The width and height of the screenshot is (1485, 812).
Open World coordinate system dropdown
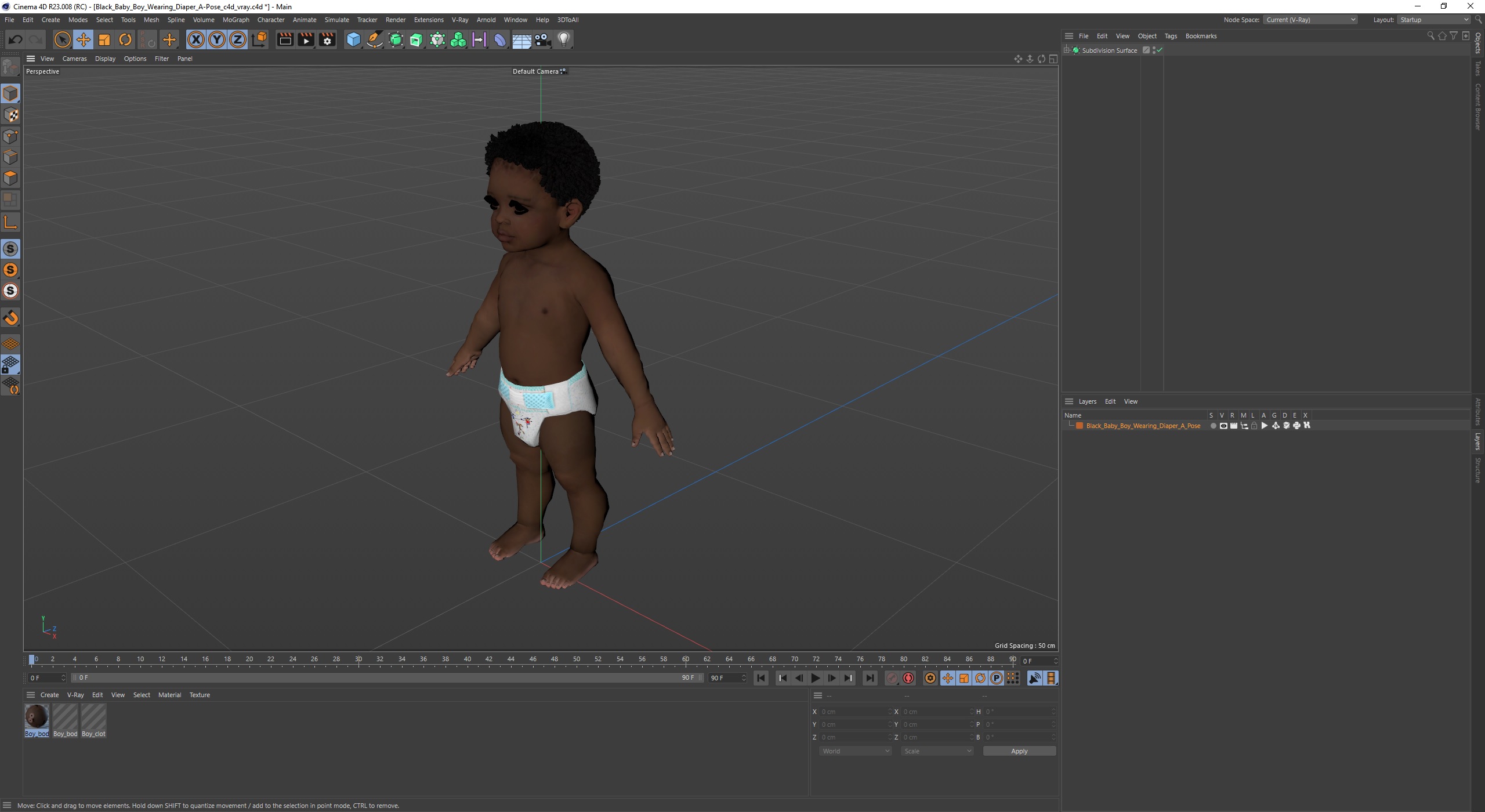click(855, 751)
